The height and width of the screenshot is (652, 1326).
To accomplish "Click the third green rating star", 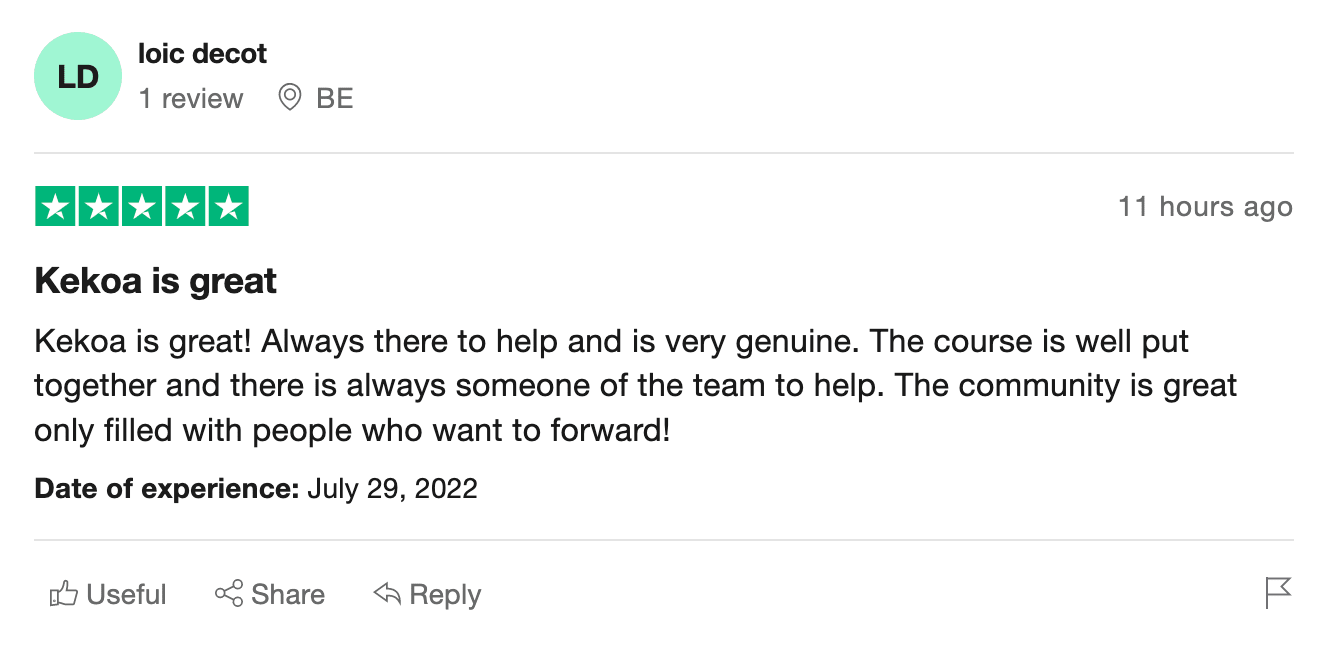I will pos(142,207).
